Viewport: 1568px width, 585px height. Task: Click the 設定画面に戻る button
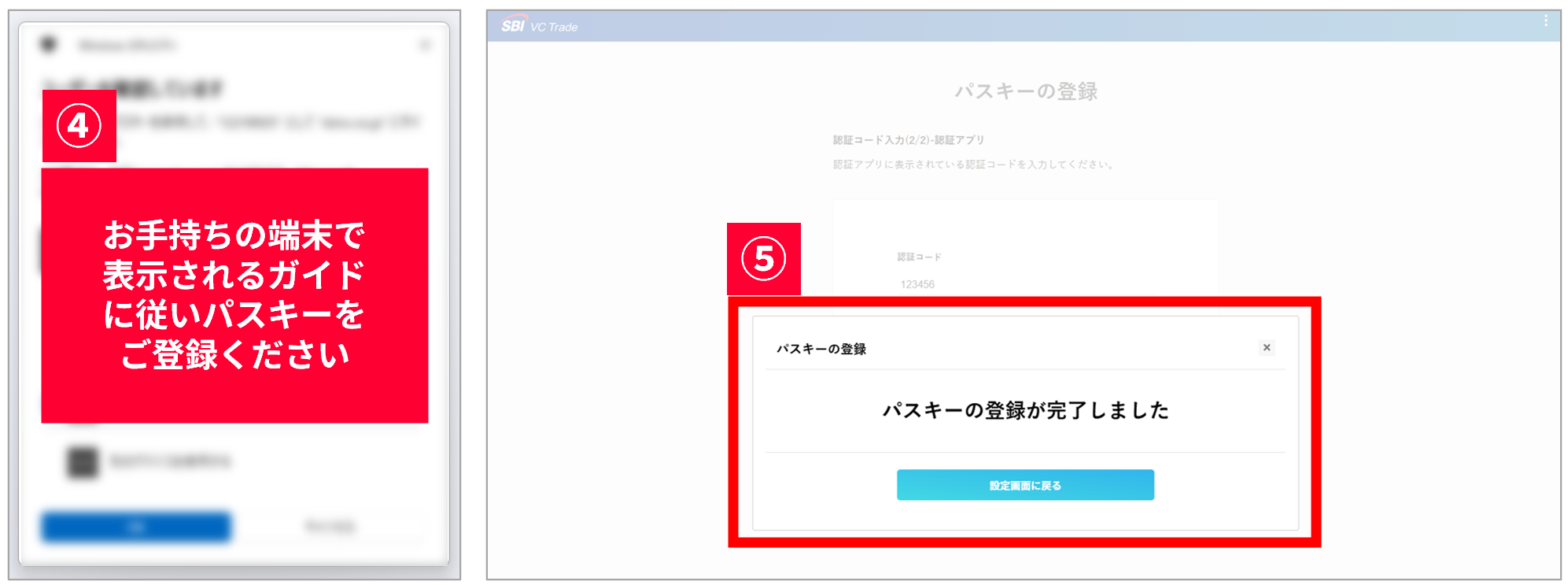(1025, 485)
